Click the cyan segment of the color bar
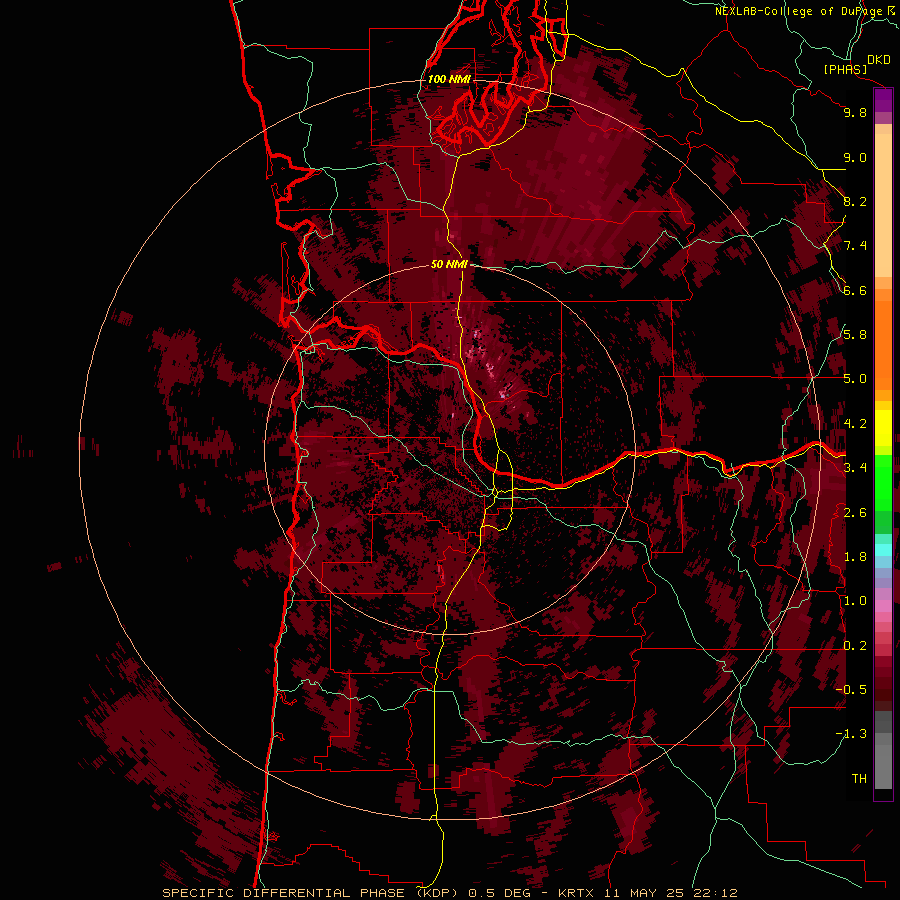This screenshot has width=900, height=900. coord(883,550)
